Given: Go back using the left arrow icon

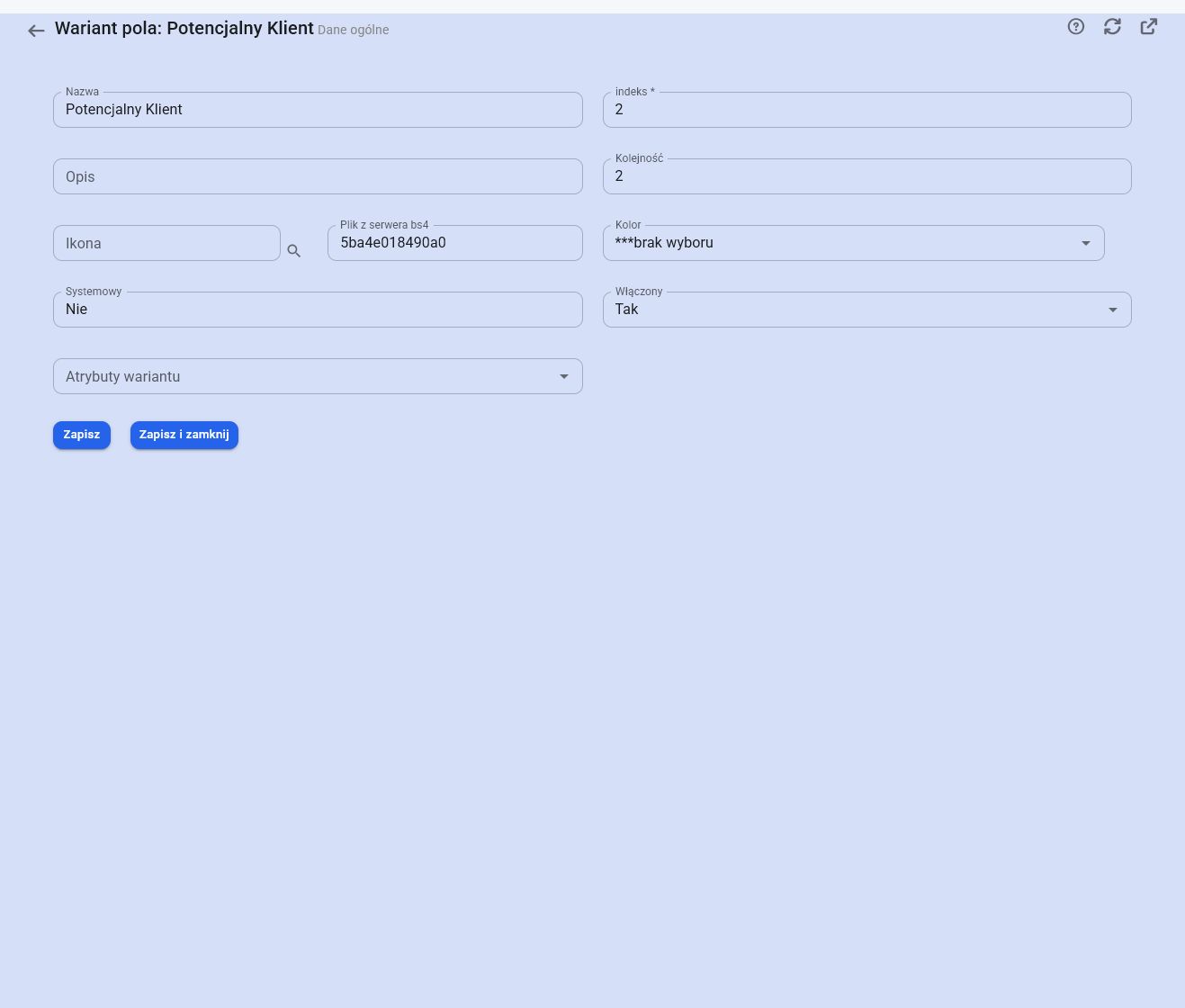Looking at the screenshot, I should pyautogui.click(x=36, y=31).
